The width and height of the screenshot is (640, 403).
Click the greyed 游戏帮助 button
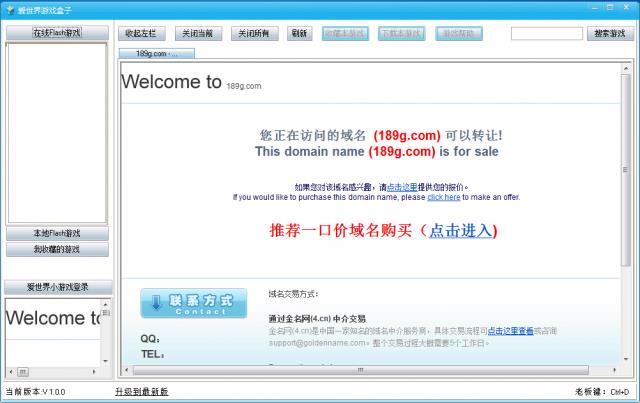click(x=459, y=33)
